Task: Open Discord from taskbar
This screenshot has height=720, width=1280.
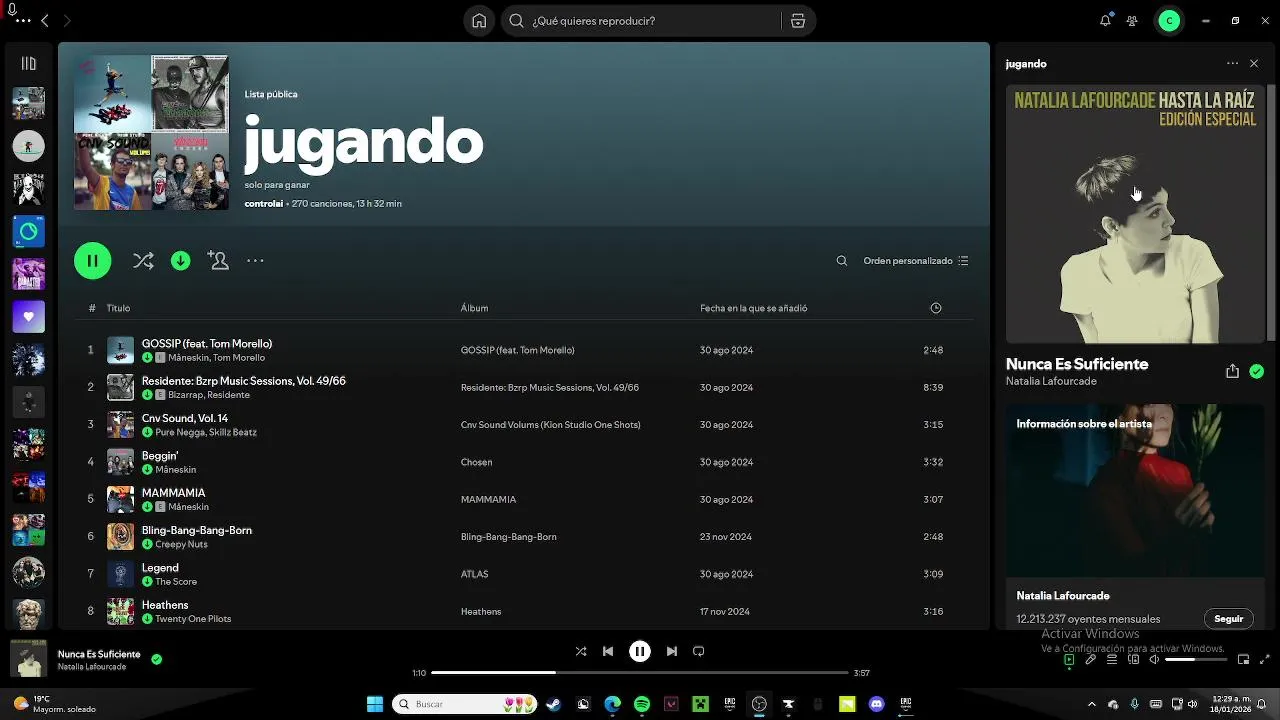Action: coord(877,704)
